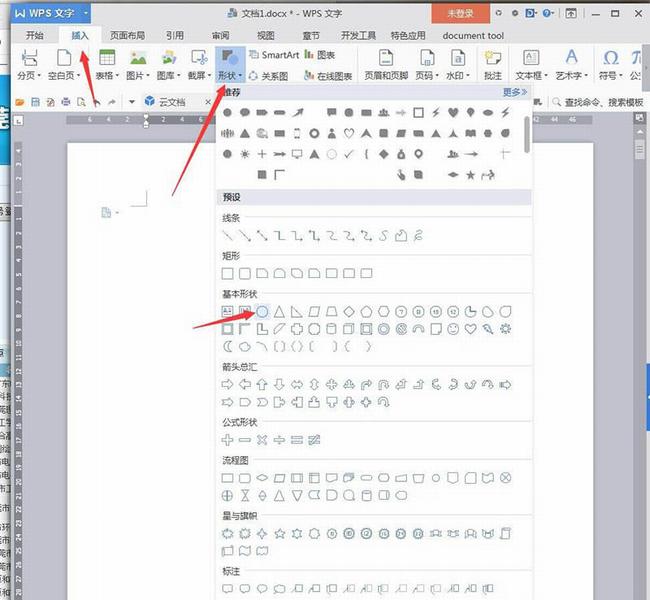Select the plain rectangle in 矩形

[x=227, y=273]
